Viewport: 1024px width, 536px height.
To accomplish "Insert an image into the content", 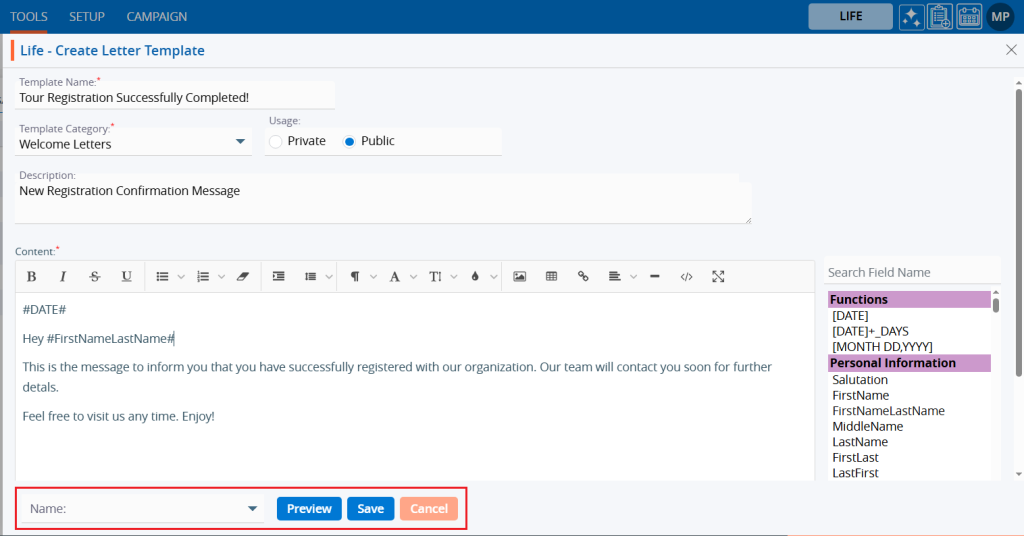I will point(519,277).
